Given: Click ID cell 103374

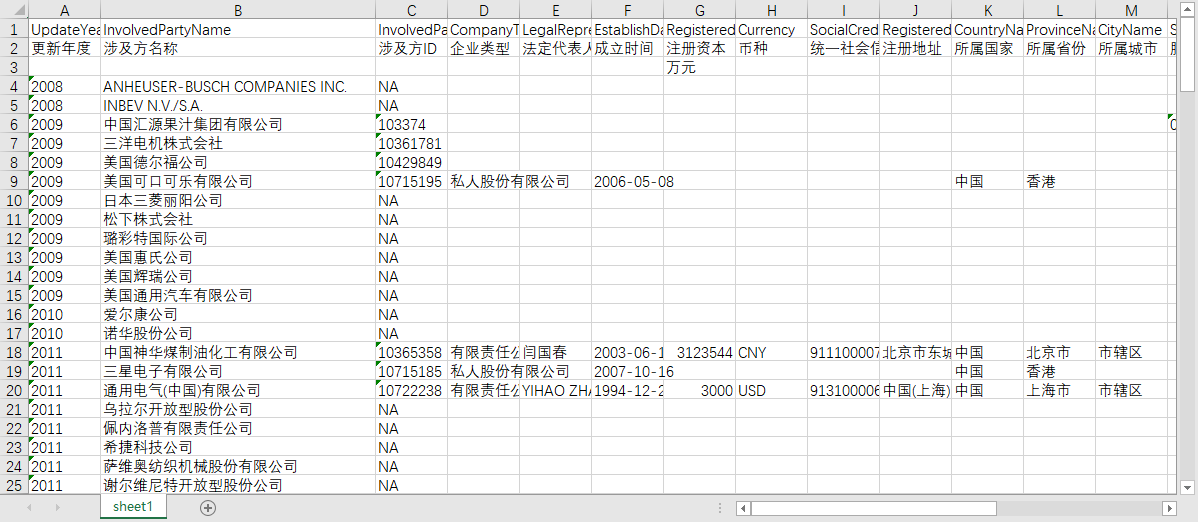Looking at the screenshot, I should [x=412, y=124].
